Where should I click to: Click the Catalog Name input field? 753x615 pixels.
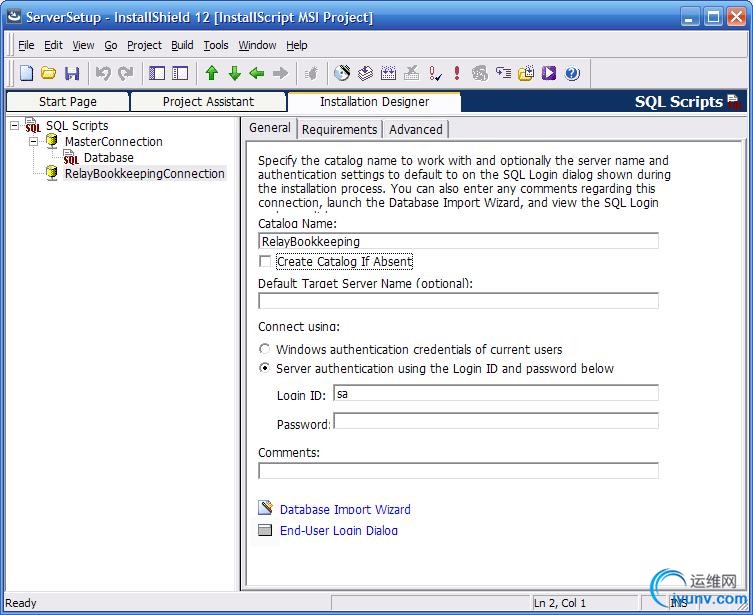coord(458,241)
